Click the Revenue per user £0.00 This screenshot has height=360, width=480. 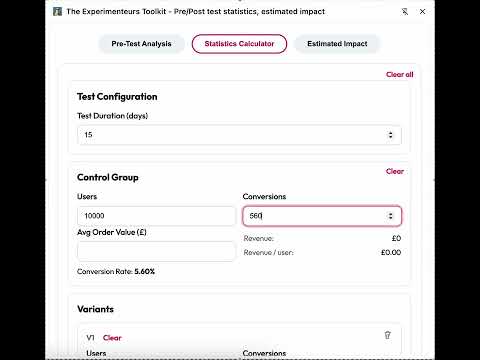[x=391, y=252]
